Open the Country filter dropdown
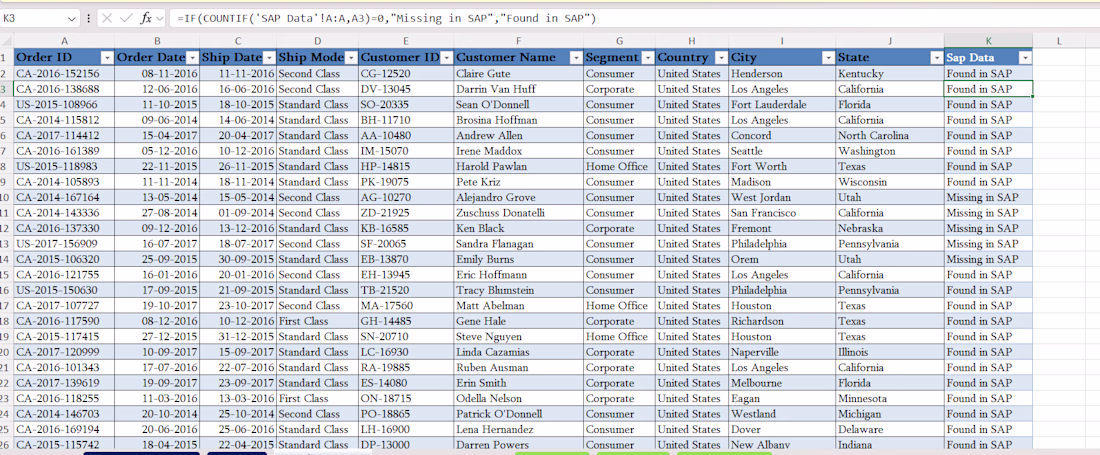The width and height of the screenshot is (1100, 455). tap(720, 57)
